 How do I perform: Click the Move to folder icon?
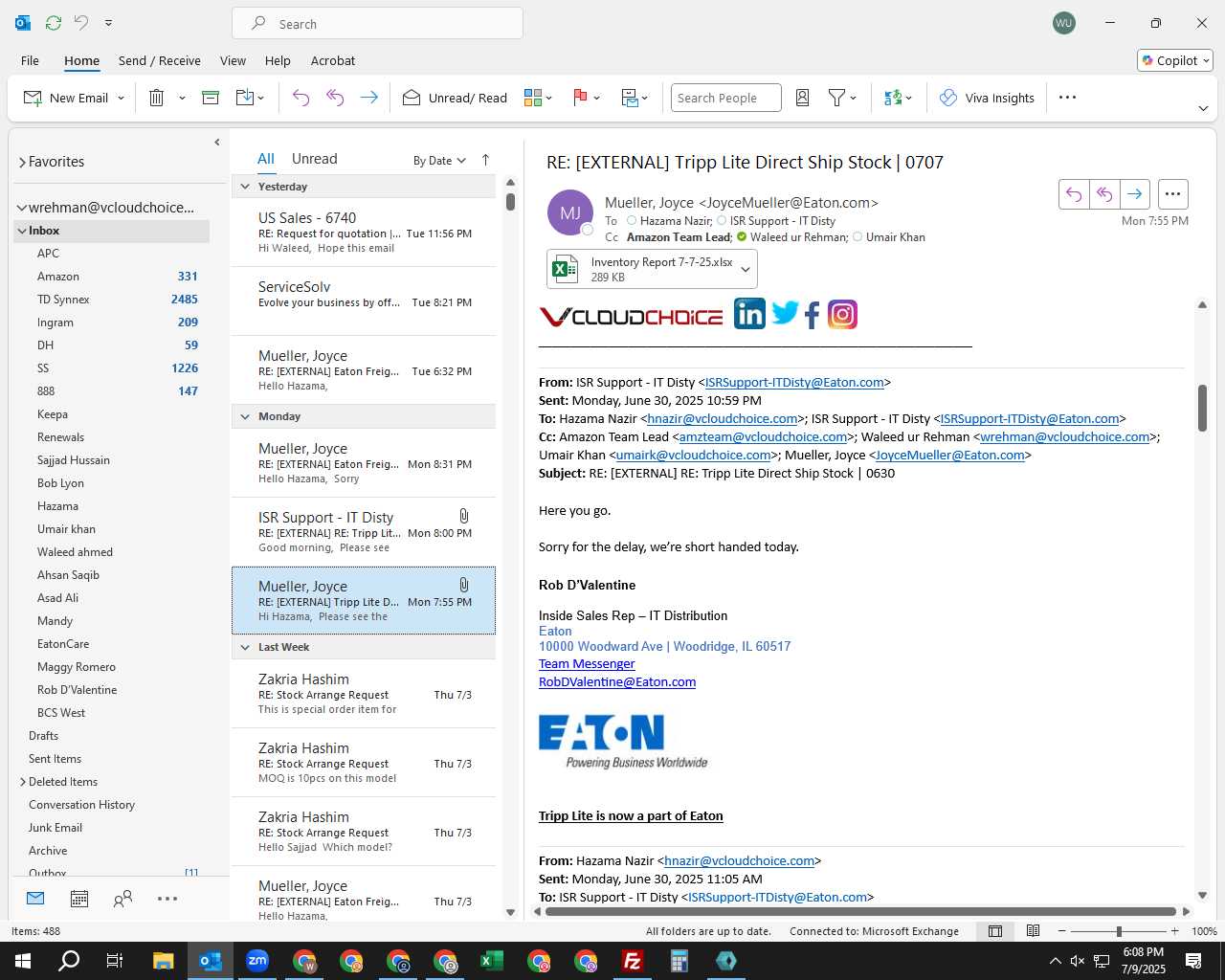[245, 98]
